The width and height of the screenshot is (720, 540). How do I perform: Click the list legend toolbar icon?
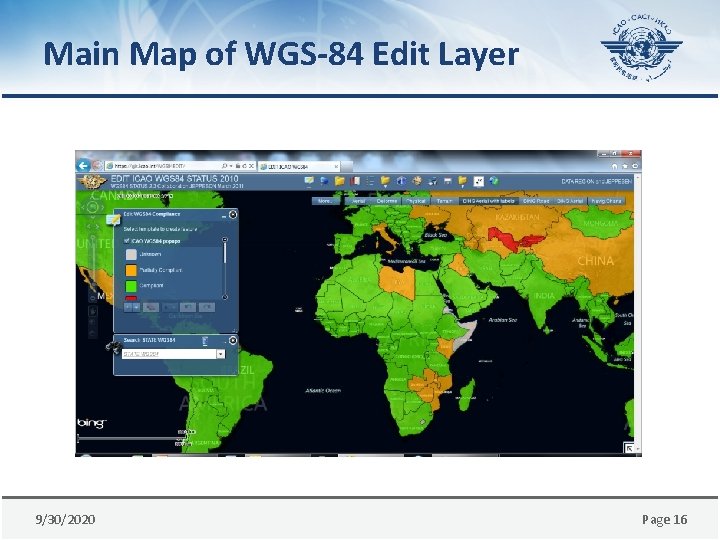click(x=370, y=181)
